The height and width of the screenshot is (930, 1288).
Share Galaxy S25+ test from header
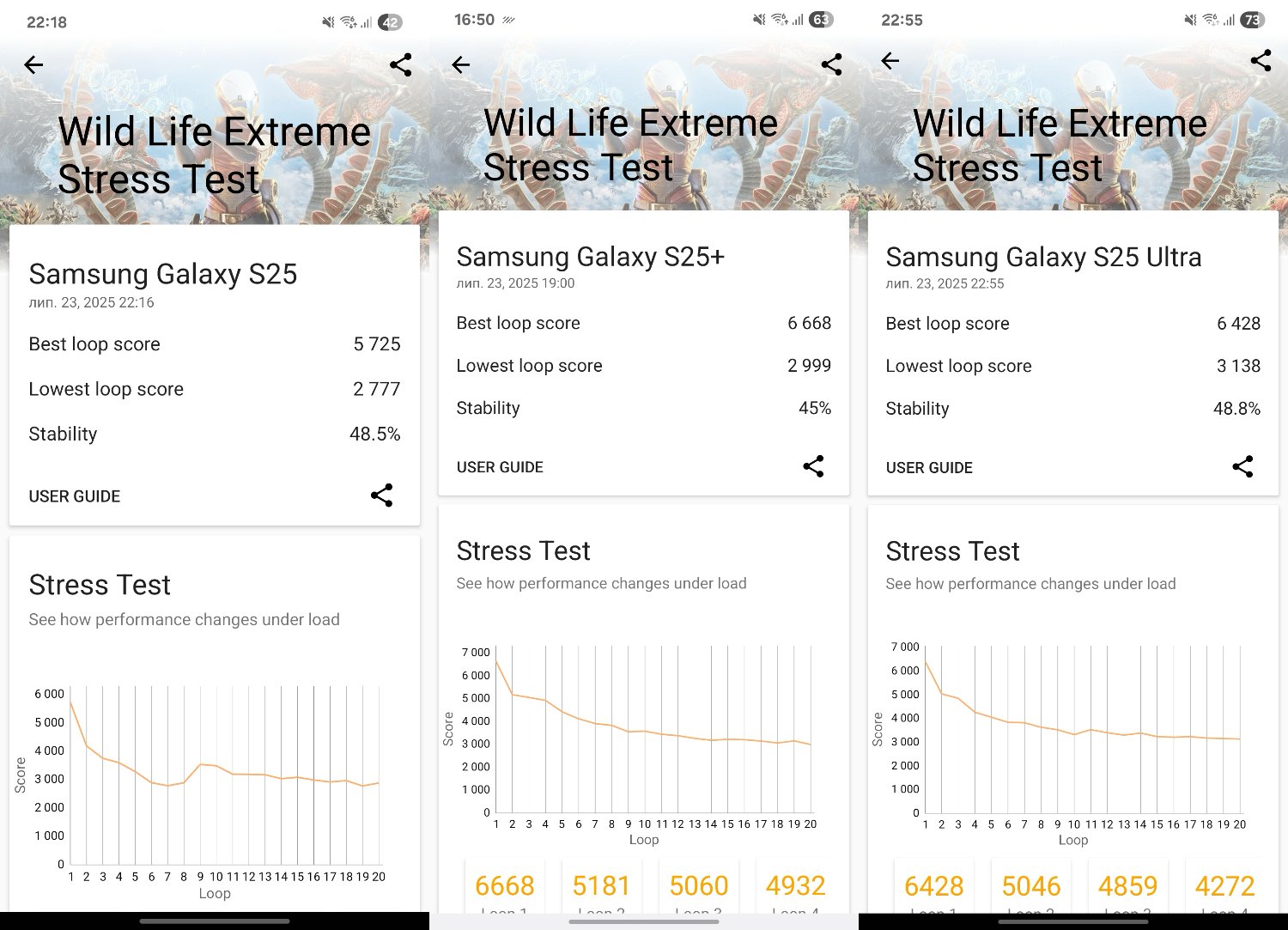831,64
